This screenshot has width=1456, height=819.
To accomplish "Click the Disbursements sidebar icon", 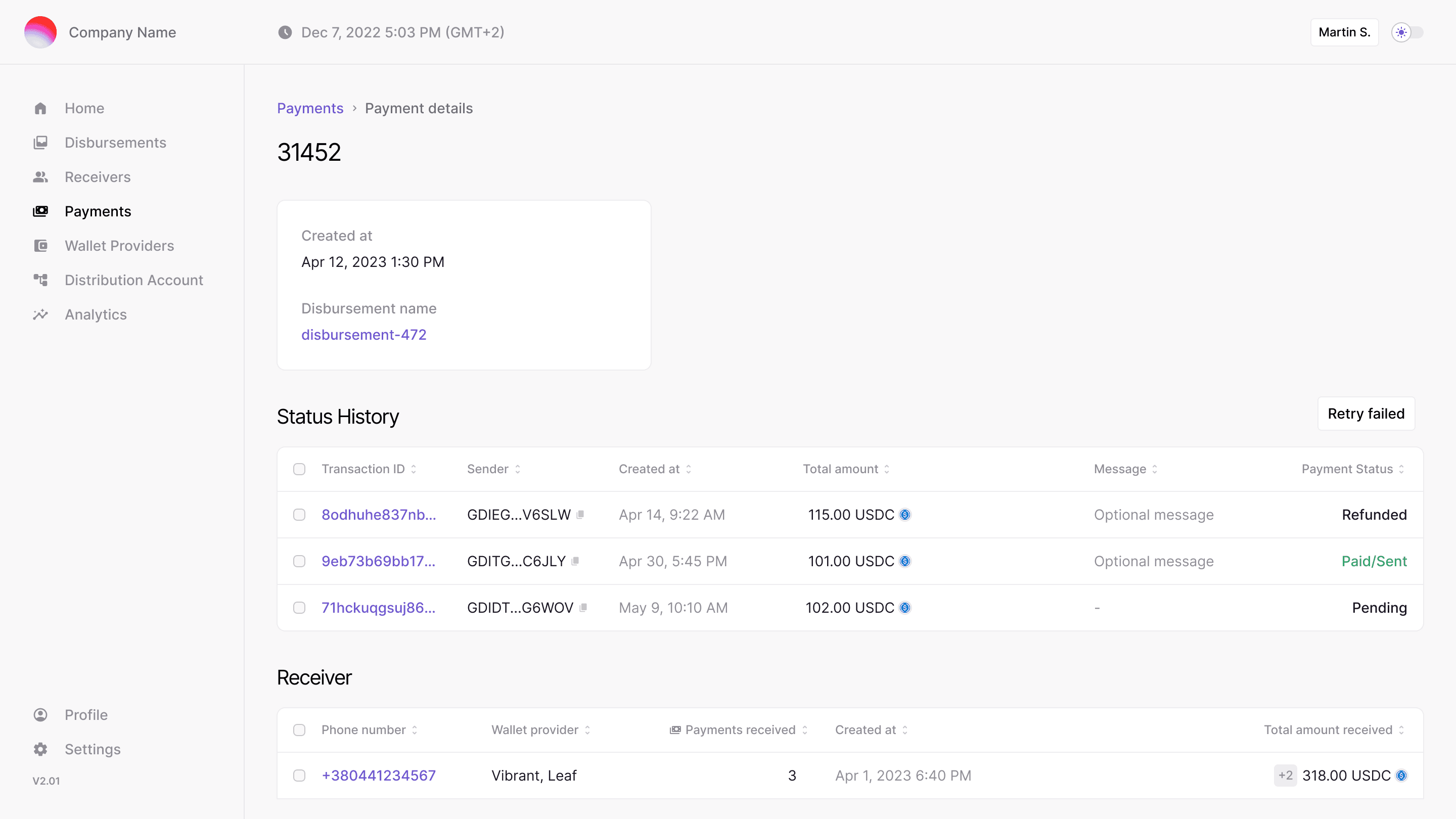I will pyautogui.click(x=40, y=143).
